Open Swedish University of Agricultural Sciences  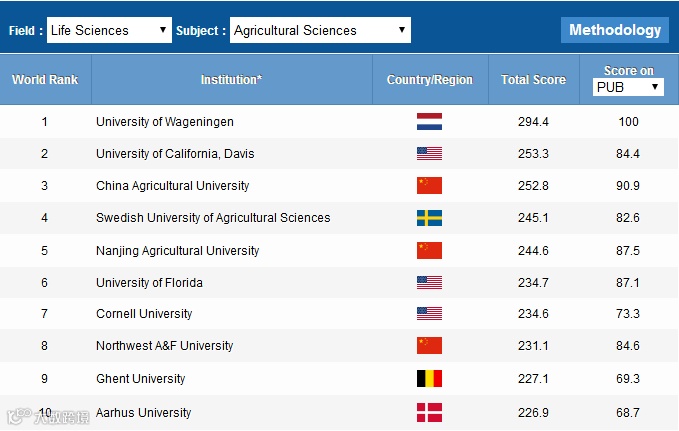click(213, 218)
